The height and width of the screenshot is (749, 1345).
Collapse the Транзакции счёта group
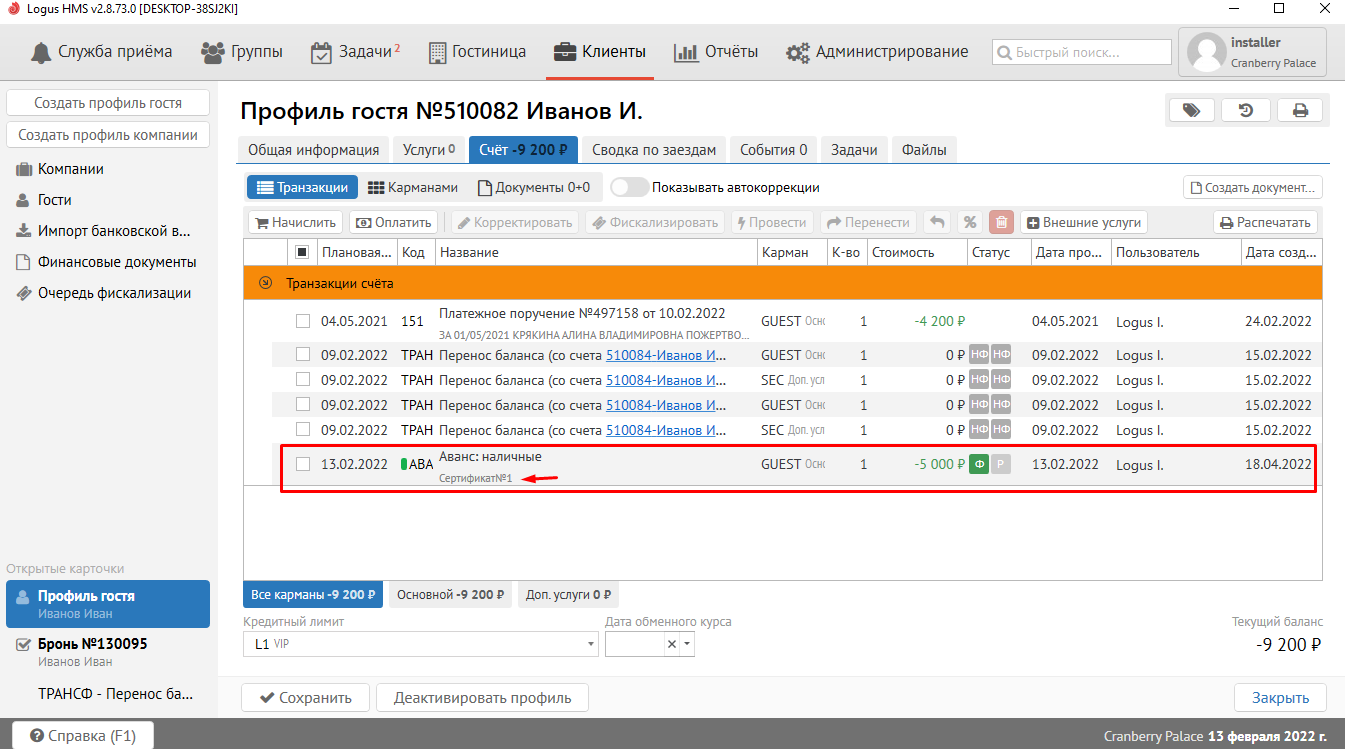click(x=265, y=283)
